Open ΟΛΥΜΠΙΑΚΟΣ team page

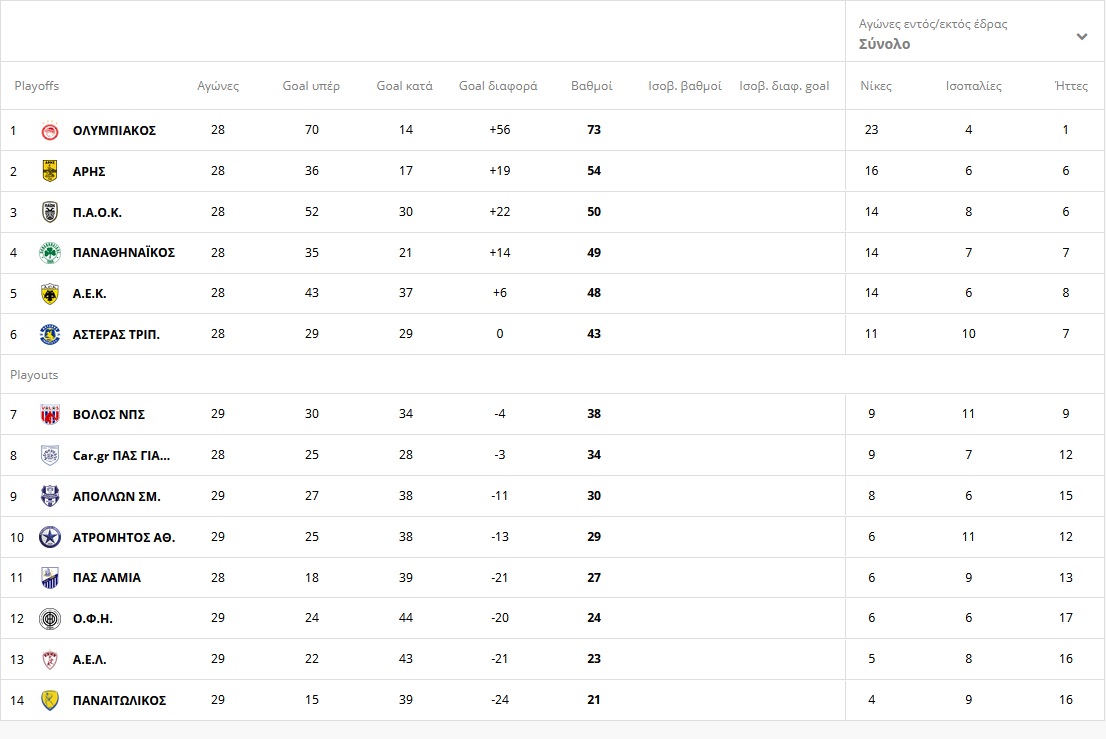coord(114,130)
